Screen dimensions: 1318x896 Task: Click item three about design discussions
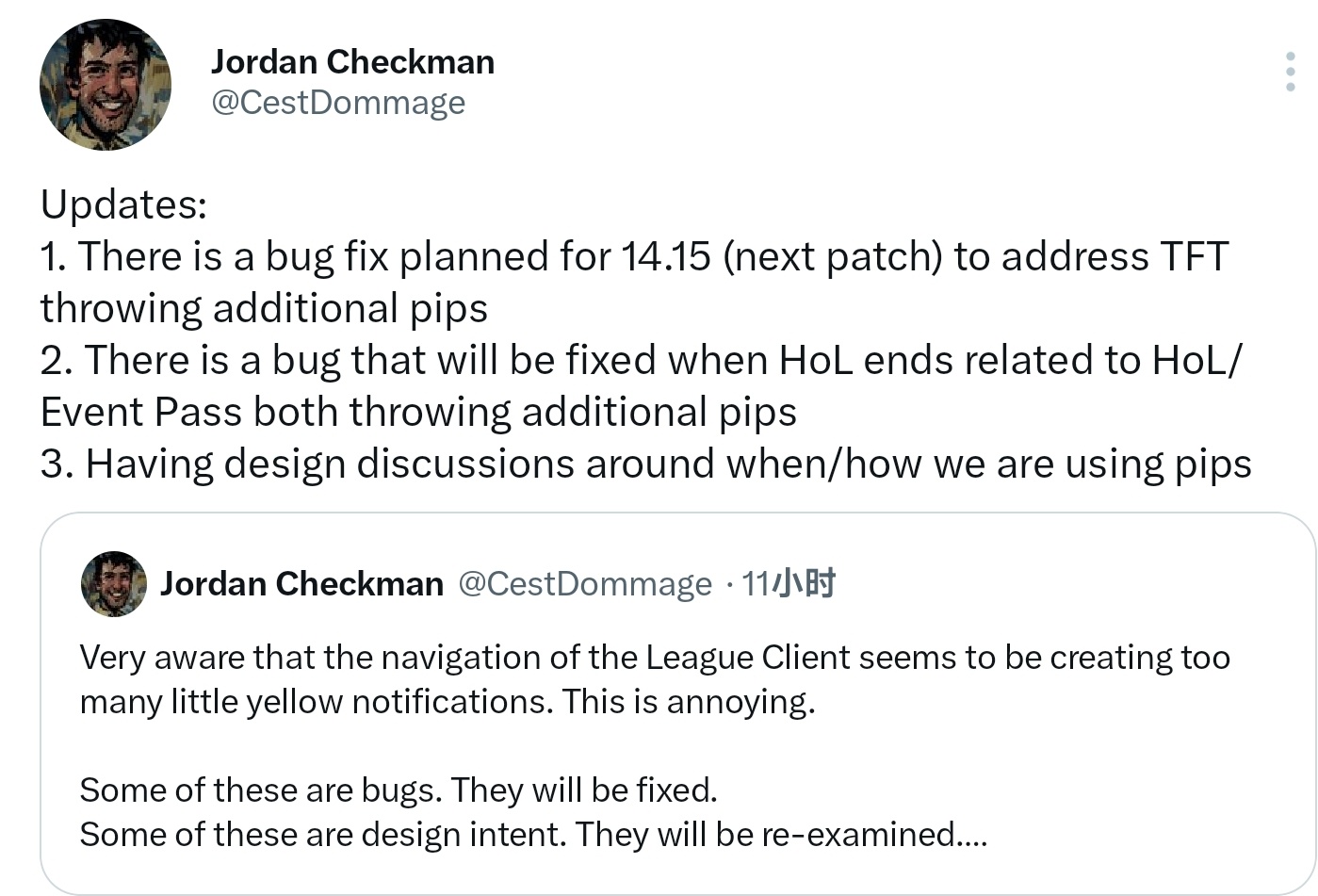[x=646, y=464]
